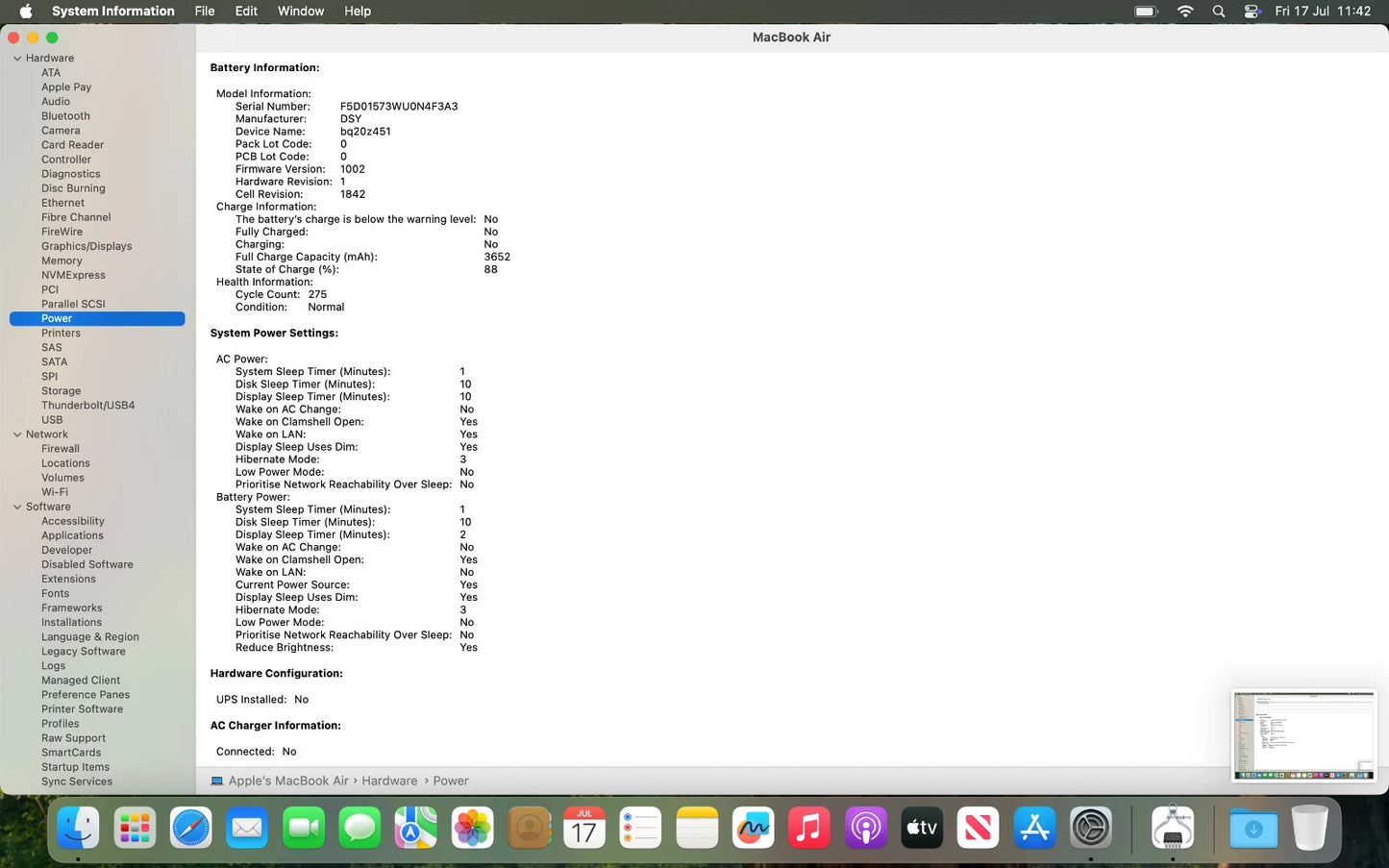Click the battery status icon

tap(1146, 12)
